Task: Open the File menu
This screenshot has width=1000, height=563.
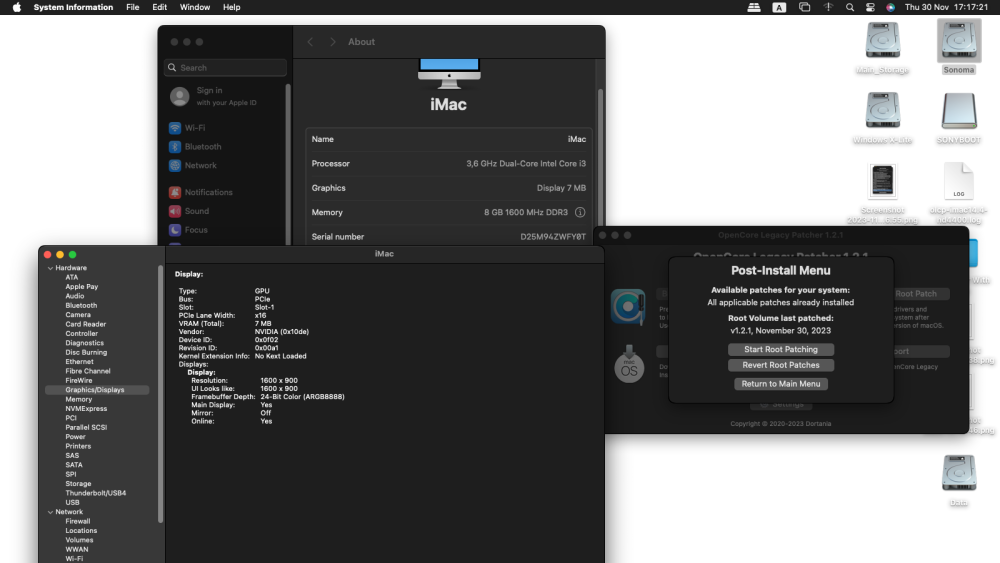Action: [133, 7]
